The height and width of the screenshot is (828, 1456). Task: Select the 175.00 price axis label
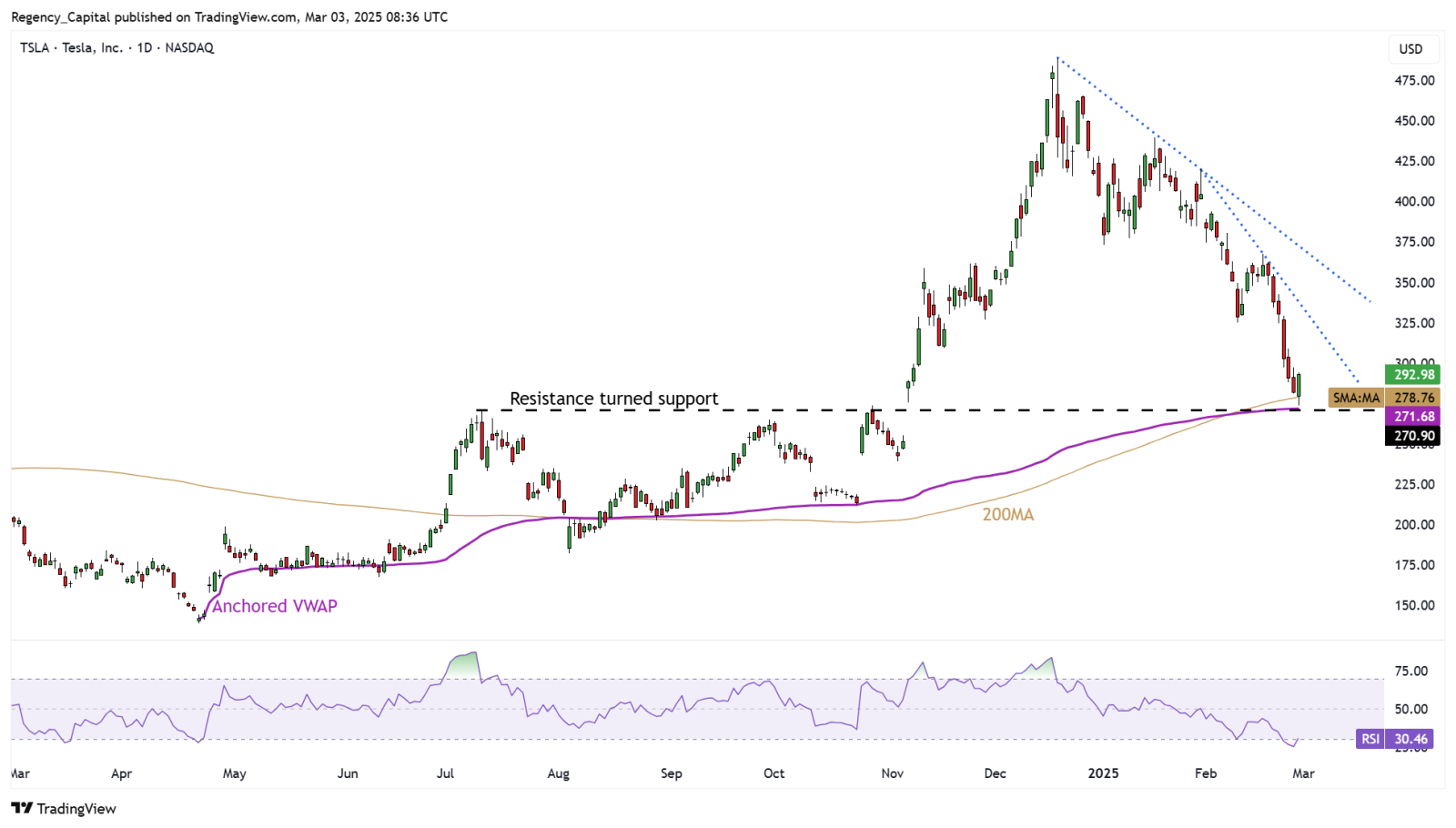[1414, 565]
